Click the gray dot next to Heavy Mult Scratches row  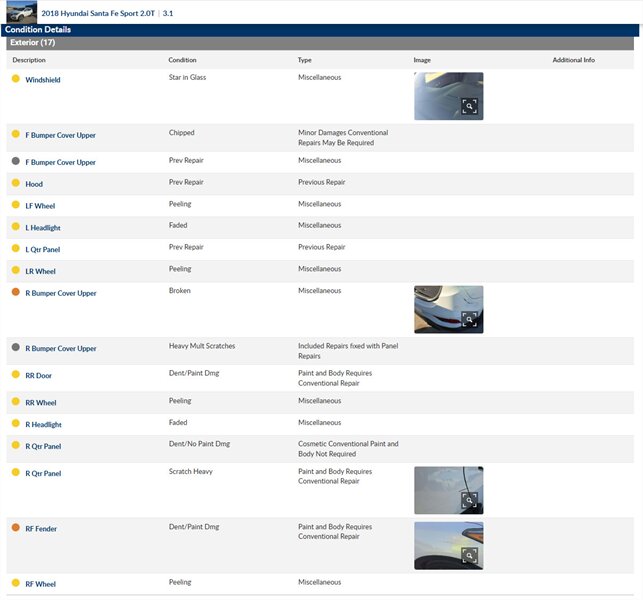click(15, 348)
